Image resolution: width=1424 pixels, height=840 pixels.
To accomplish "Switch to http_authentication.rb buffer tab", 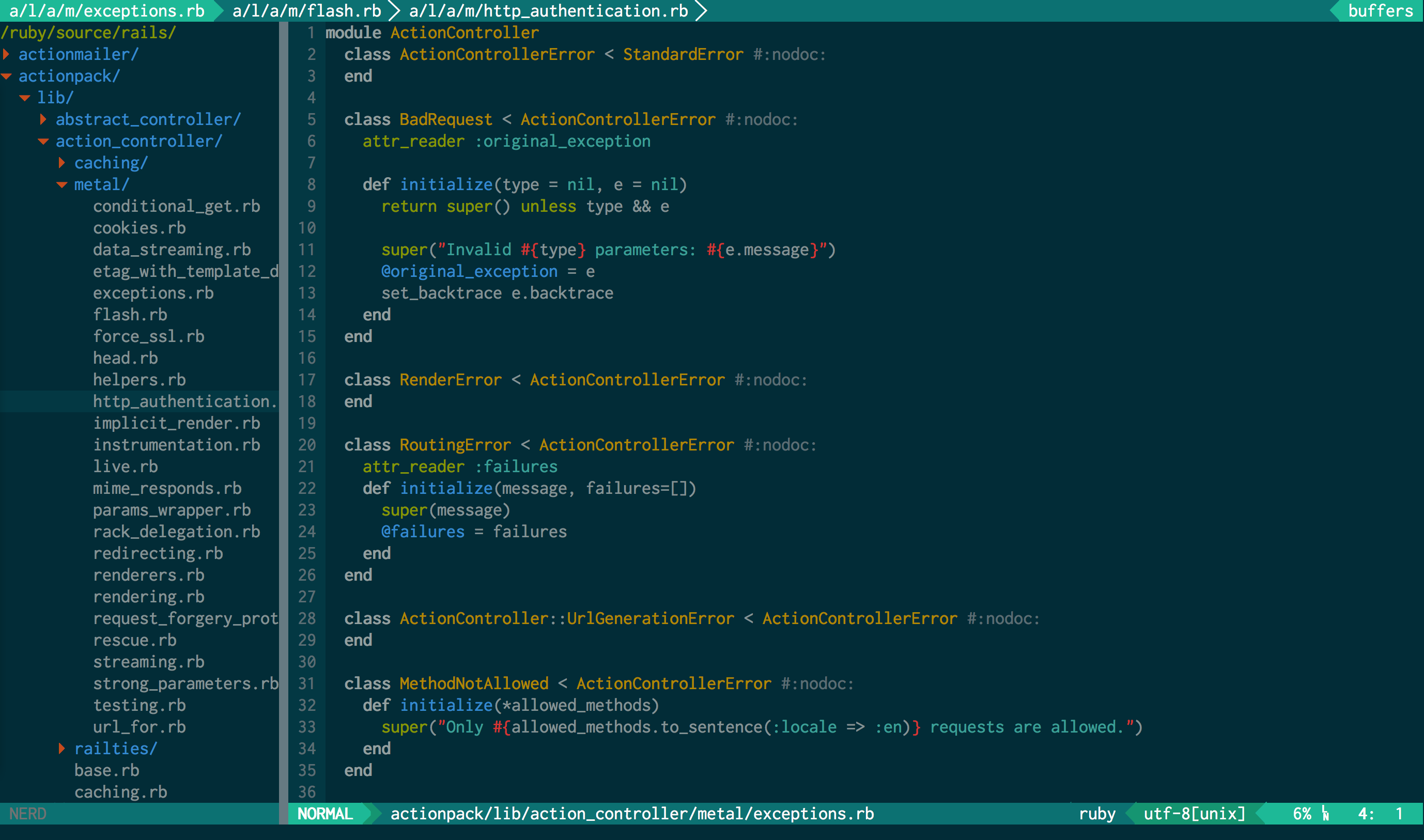I will [548, 11].
